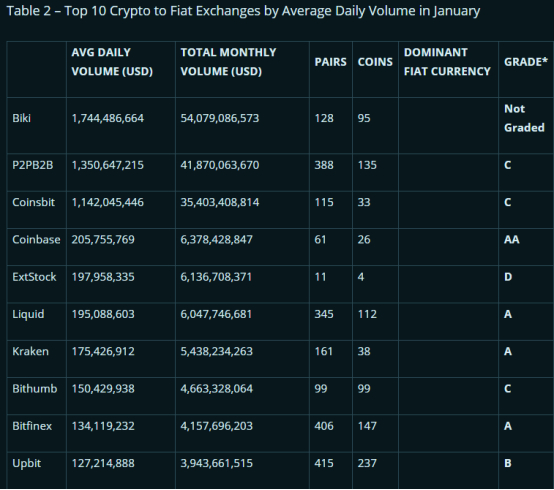Click the Coinbase row label
This screenshot has height=490, width=554.
point(36,240)
